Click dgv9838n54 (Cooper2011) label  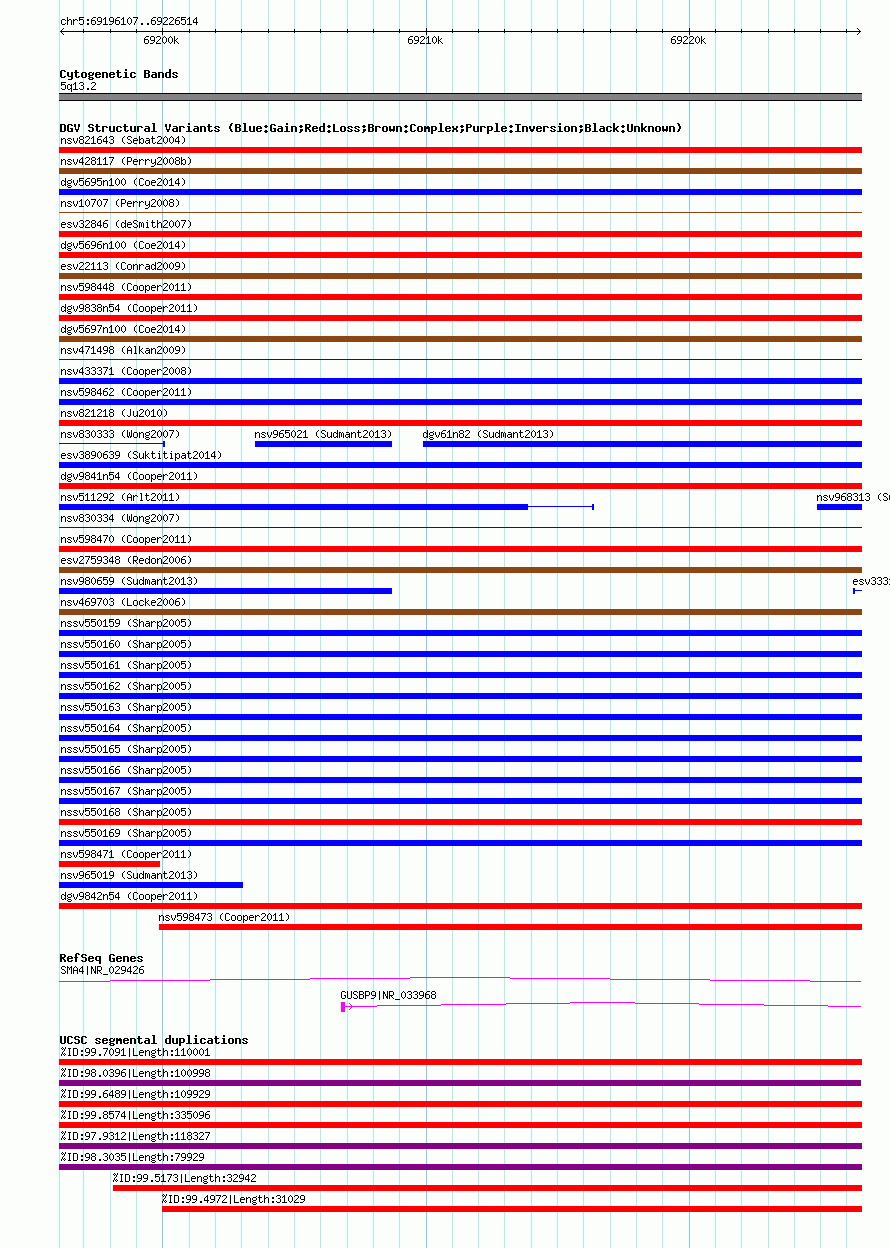(129, 308)
